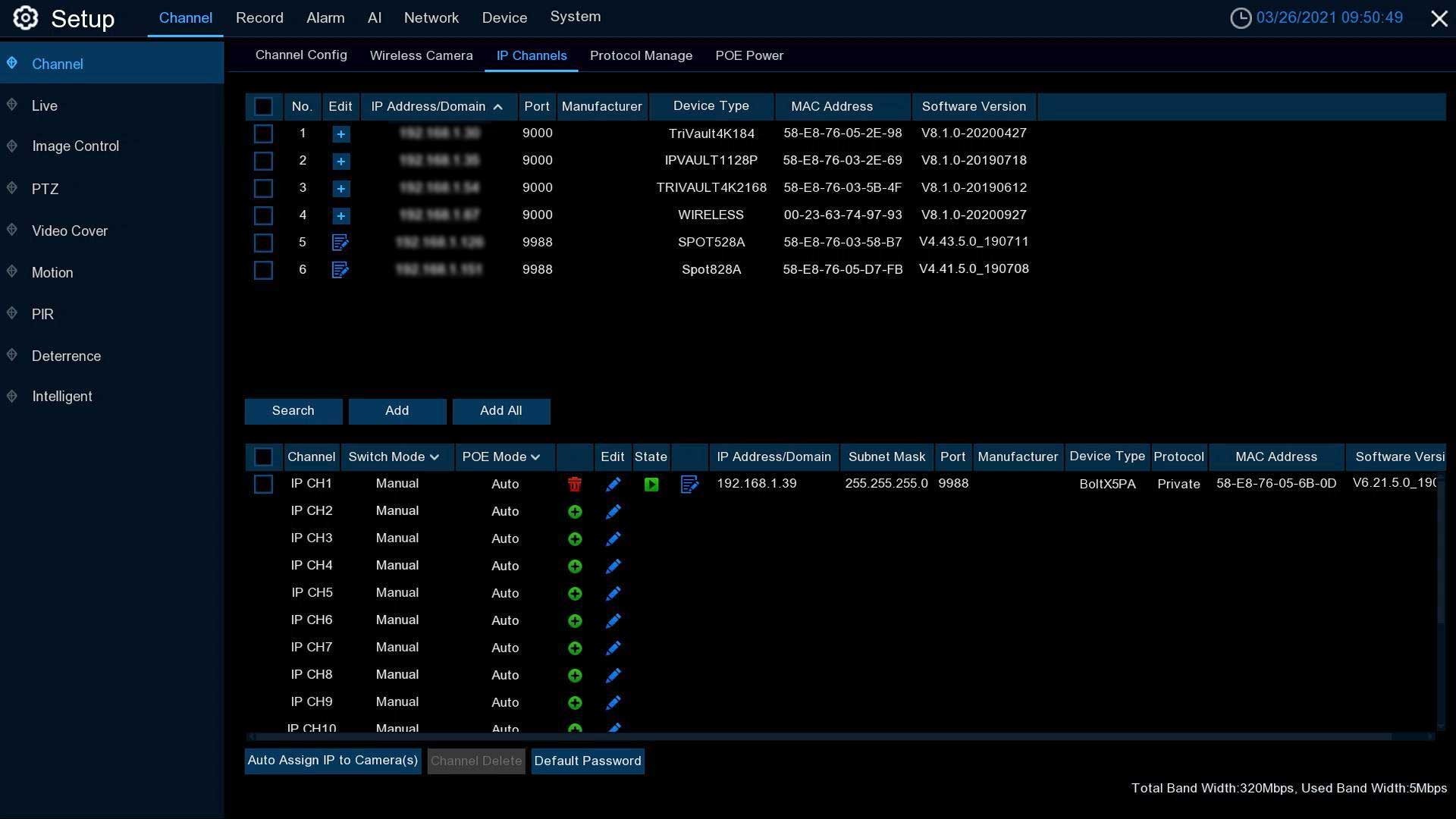
Task: Click the edit icon for the SPOT528A device
Action: (340, 243)
